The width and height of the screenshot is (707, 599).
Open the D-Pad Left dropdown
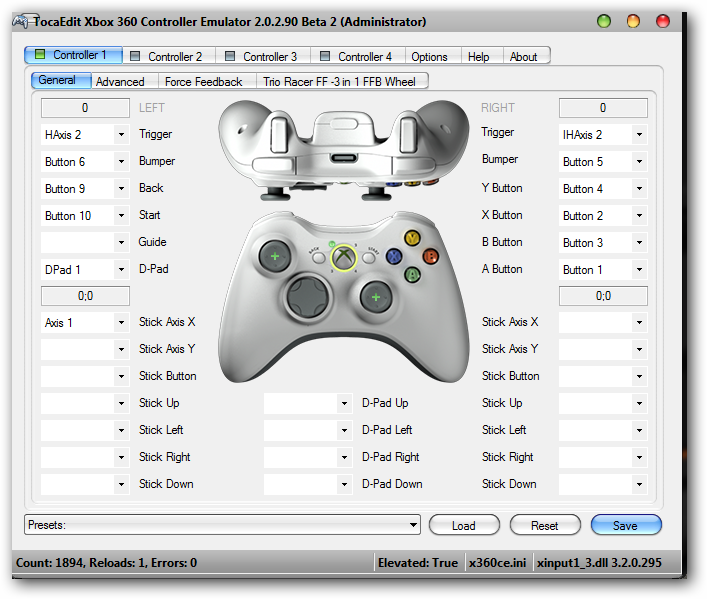click(308, 430)
